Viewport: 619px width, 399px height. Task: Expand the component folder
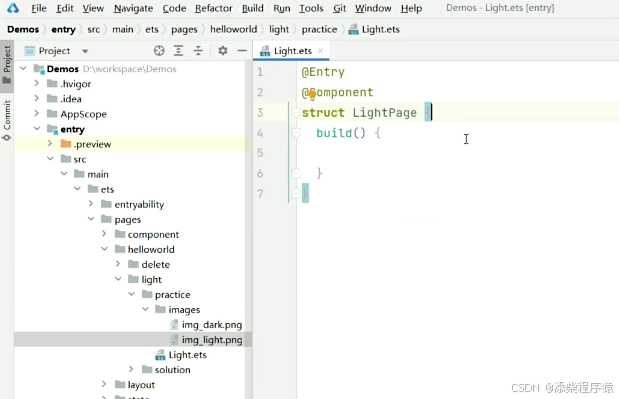(104, 234)
